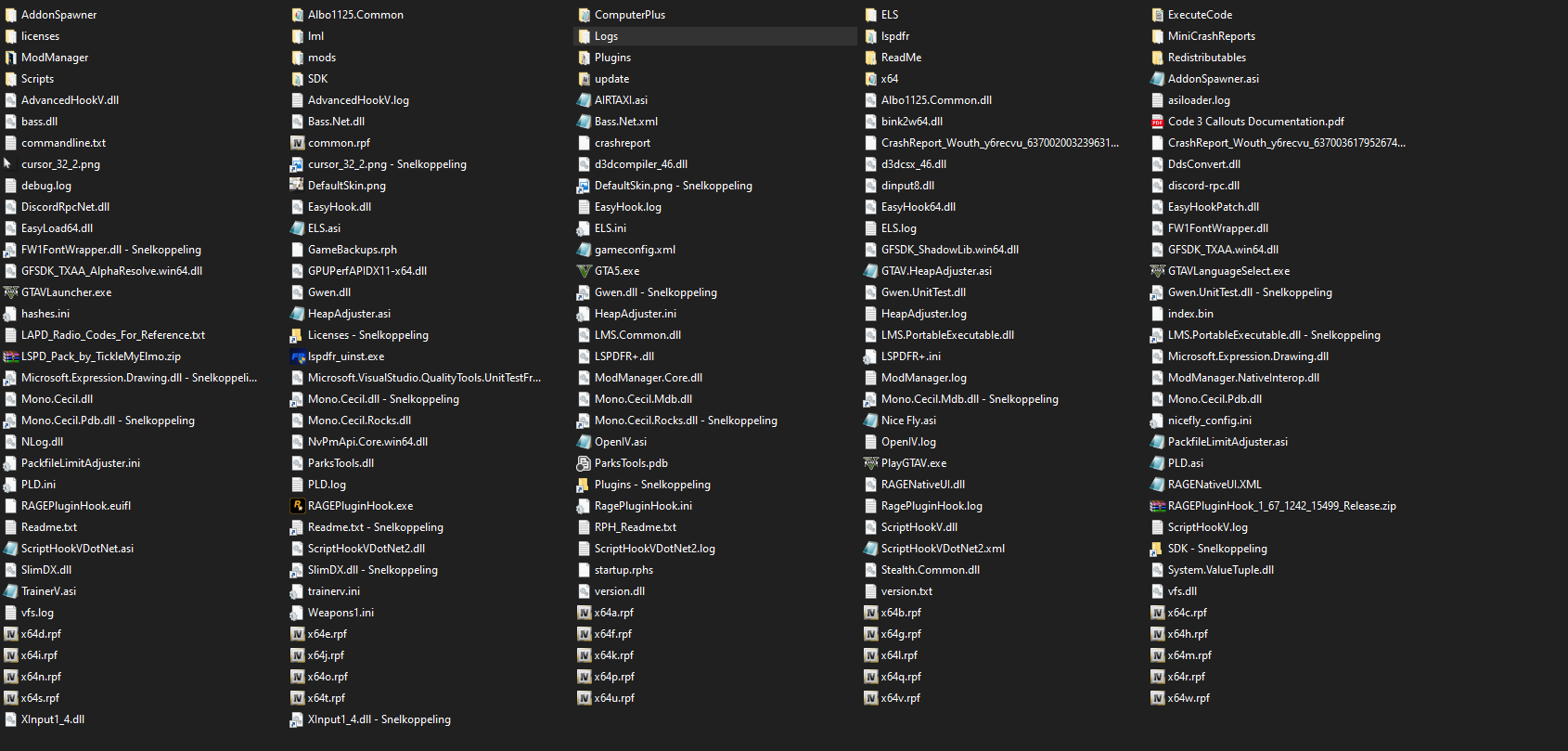Select commandline.txt file

pos(55,143)
